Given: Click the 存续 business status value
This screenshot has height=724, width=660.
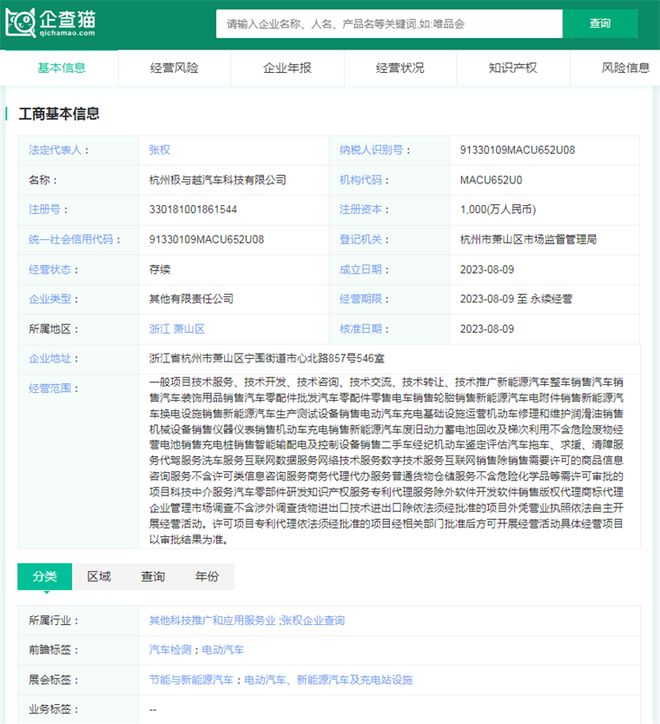Looking at the screenshot, I should [x=160, y=269].
